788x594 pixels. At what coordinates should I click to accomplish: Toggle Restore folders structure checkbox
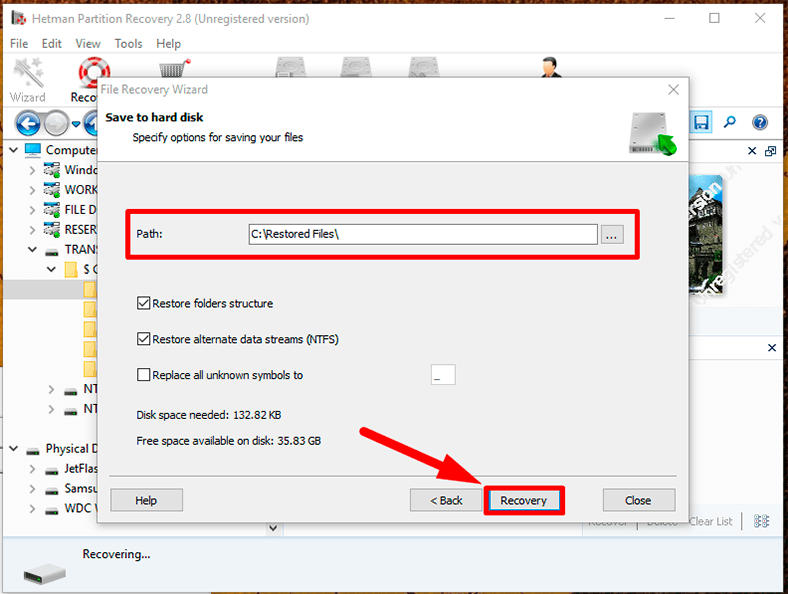click(x=144, y=303)
